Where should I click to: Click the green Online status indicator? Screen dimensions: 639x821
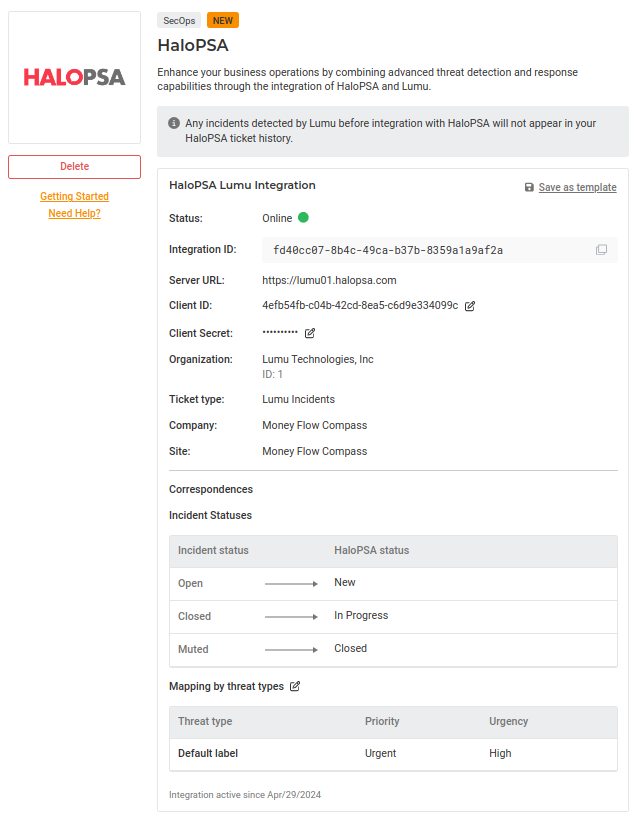point(303,218)
